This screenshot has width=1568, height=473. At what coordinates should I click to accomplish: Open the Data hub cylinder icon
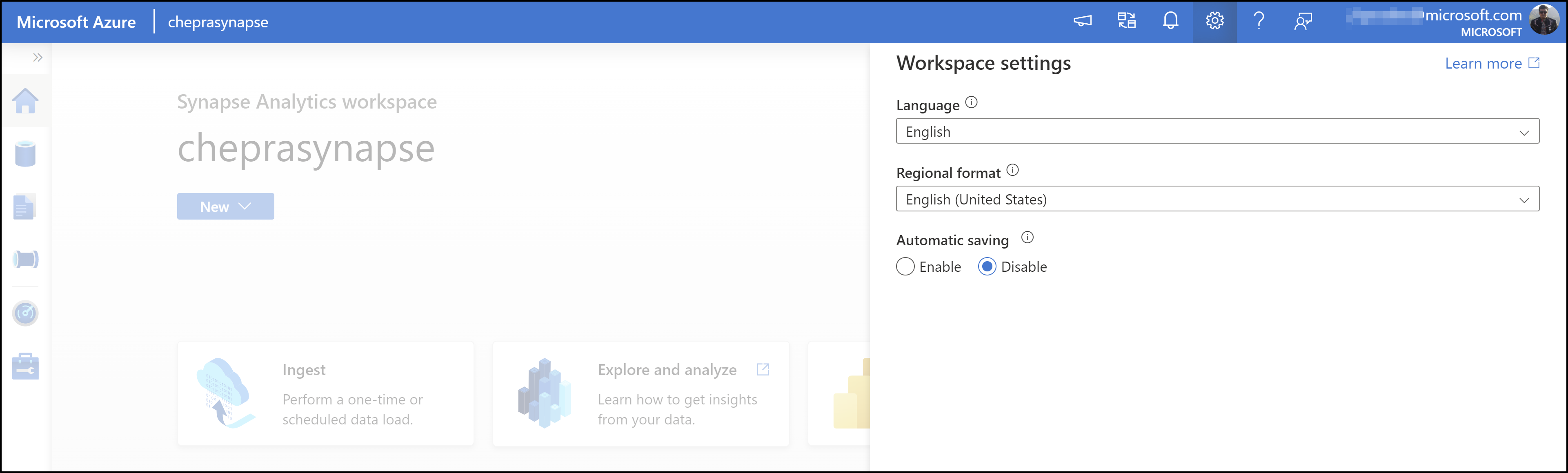point(26,153)
